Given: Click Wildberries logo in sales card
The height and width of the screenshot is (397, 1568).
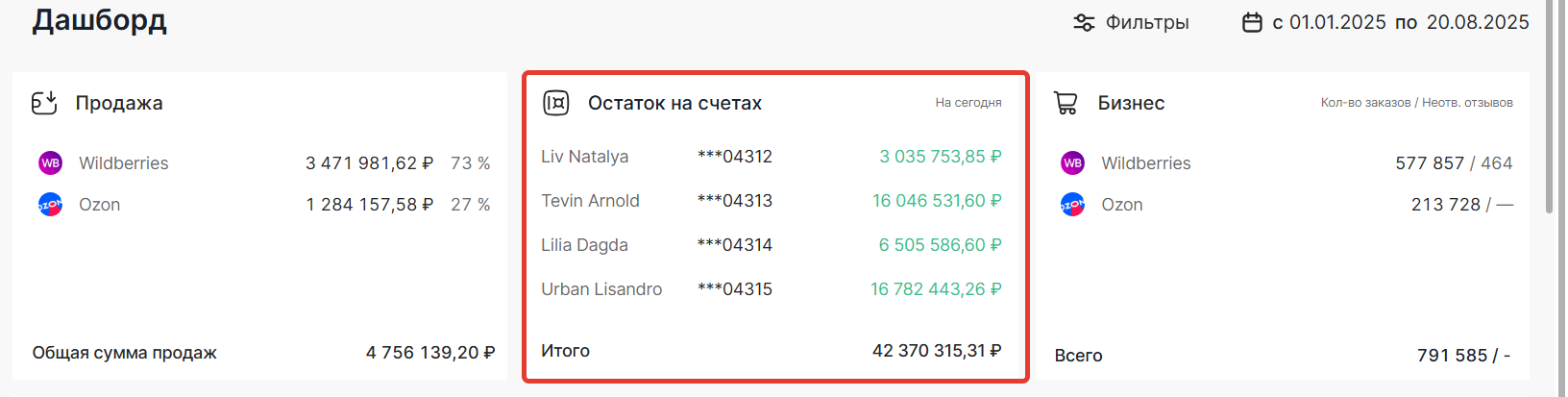Looking at the screenshot, I should (50, 163).
